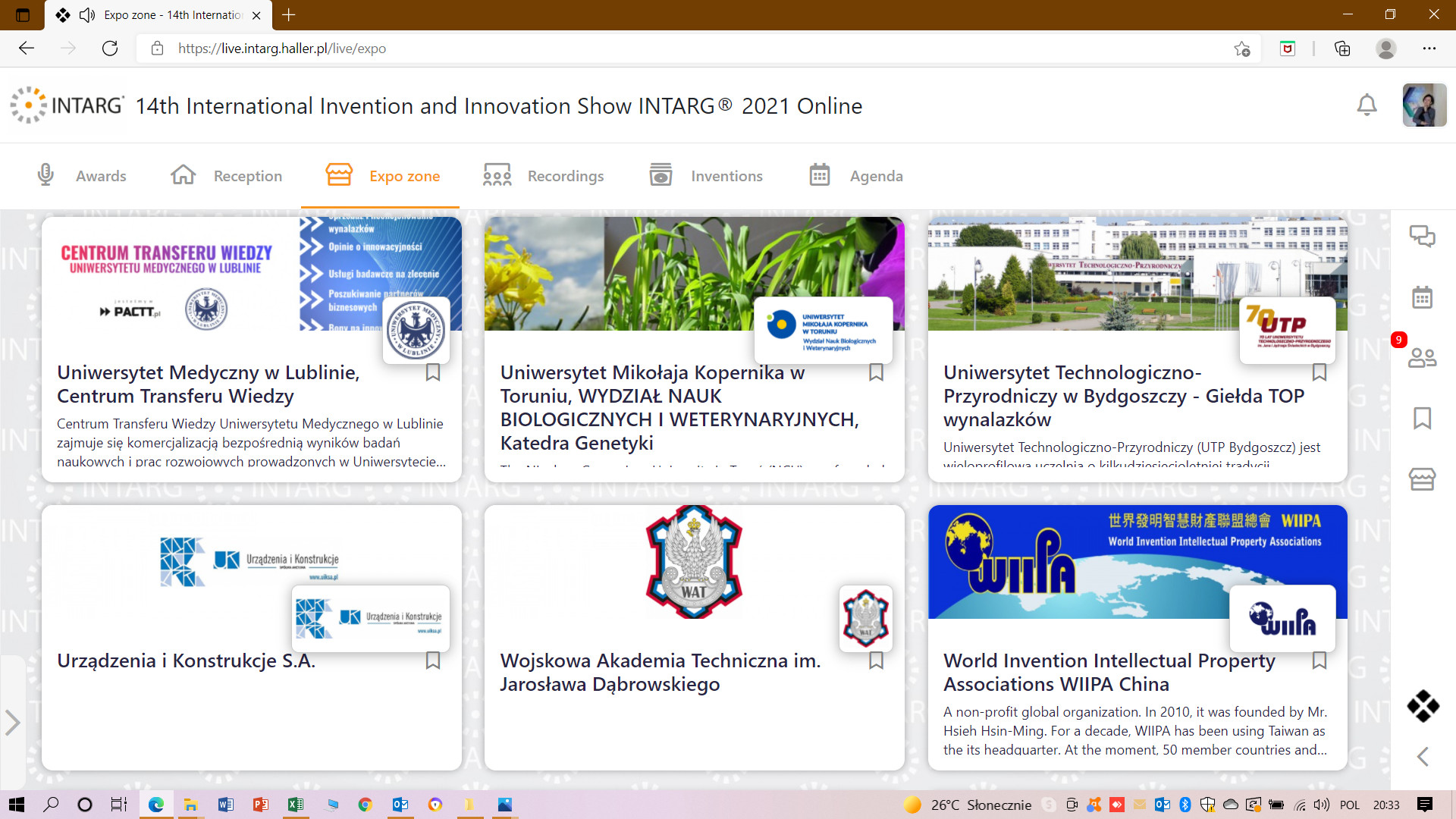The image size is (1456, 819).
Task: Bookmark Urządzenia i Konstrukcje S.A. card
Action: click(x=432, y=661)
